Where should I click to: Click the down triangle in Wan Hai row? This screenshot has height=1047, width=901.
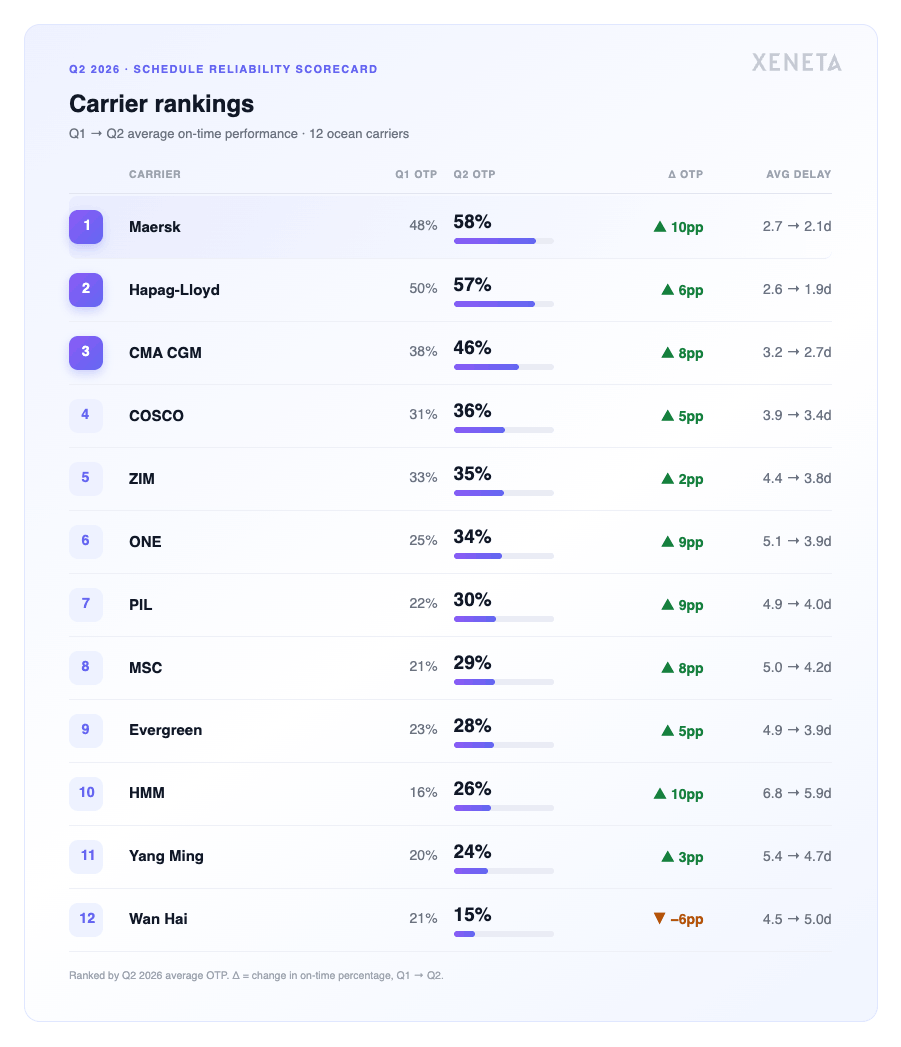click(x=659, y=918)
